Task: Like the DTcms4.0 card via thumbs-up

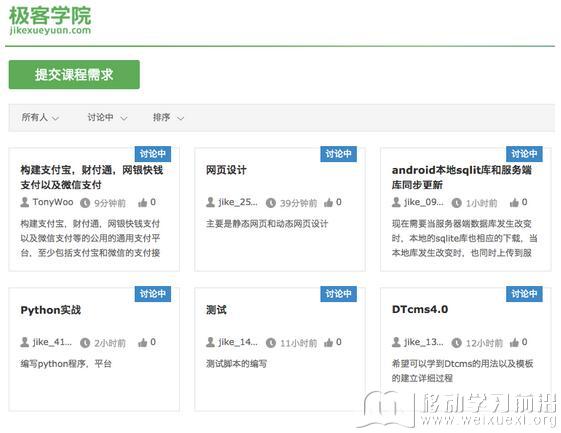Action: (514, 343)
